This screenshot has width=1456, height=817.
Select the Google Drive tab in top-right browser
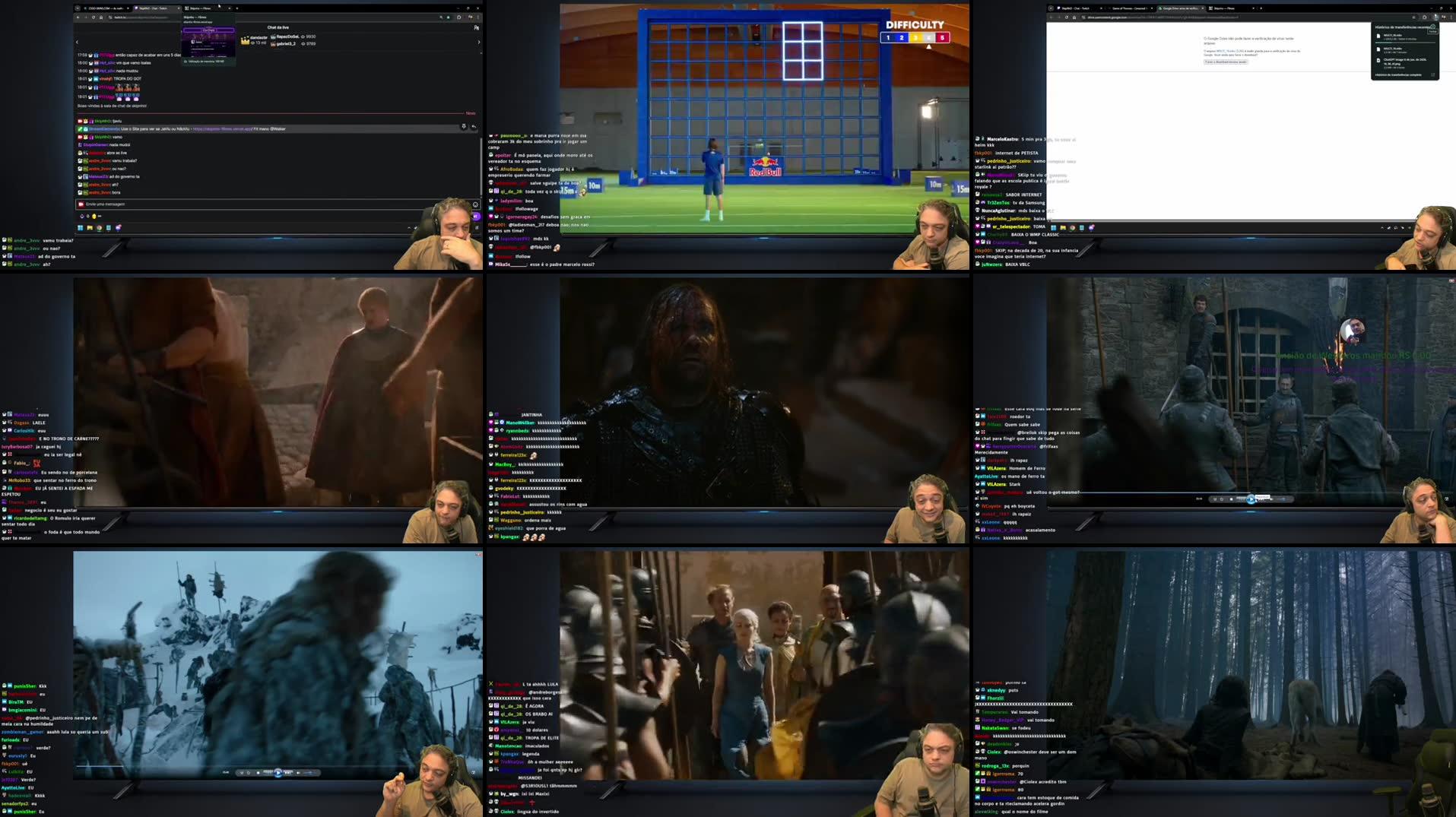point(1180,8)
